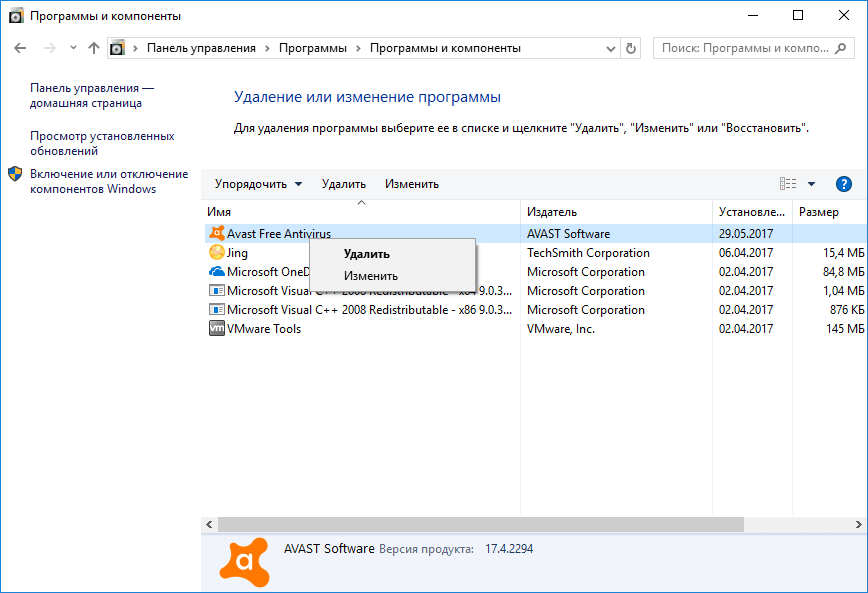Expand chevron after Программы breadcrumb
The image size is (868, 593).
[358, 48]
